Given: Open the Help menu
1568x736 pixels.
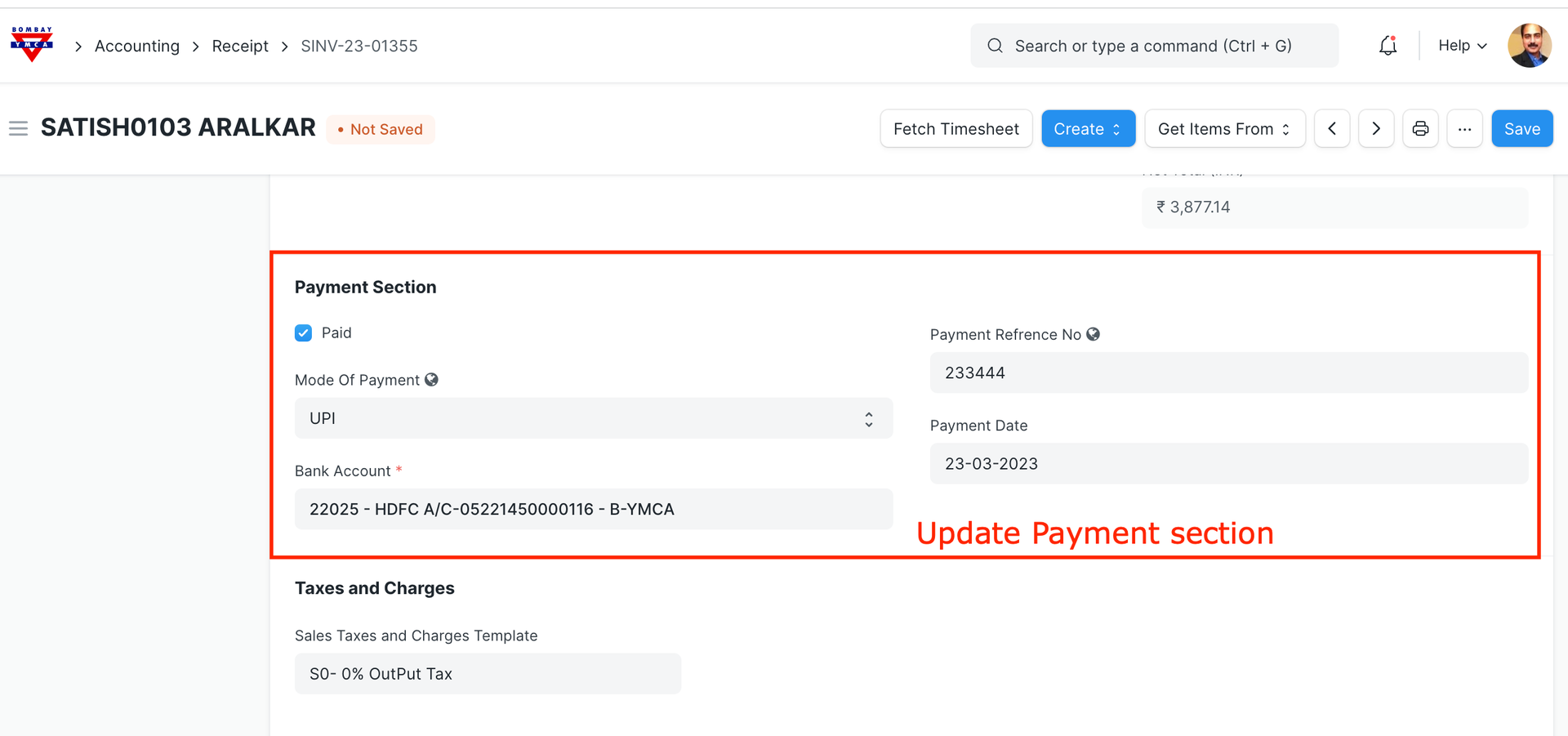Looking at the screenshot, I should click(x=1462, y=46).
